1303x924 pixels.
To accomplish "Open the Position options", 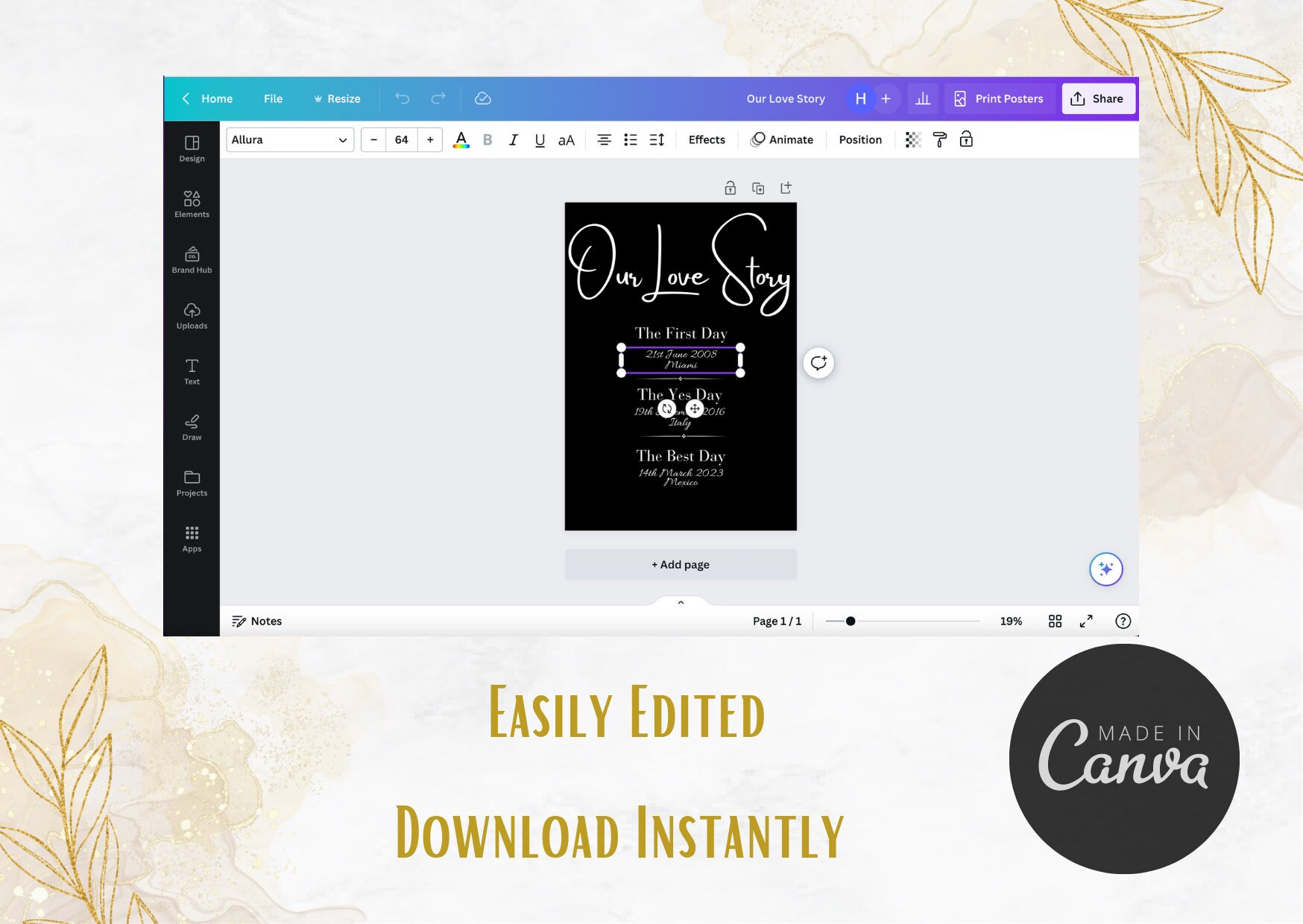I will pos(860,139).
